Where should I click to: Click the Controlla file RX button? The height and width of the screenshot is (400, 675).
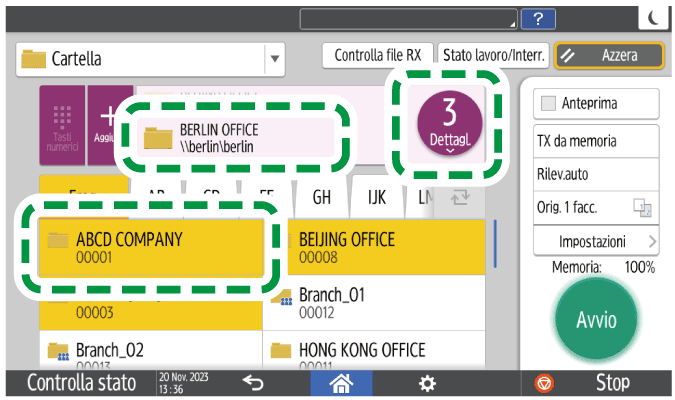coord(377,56)
